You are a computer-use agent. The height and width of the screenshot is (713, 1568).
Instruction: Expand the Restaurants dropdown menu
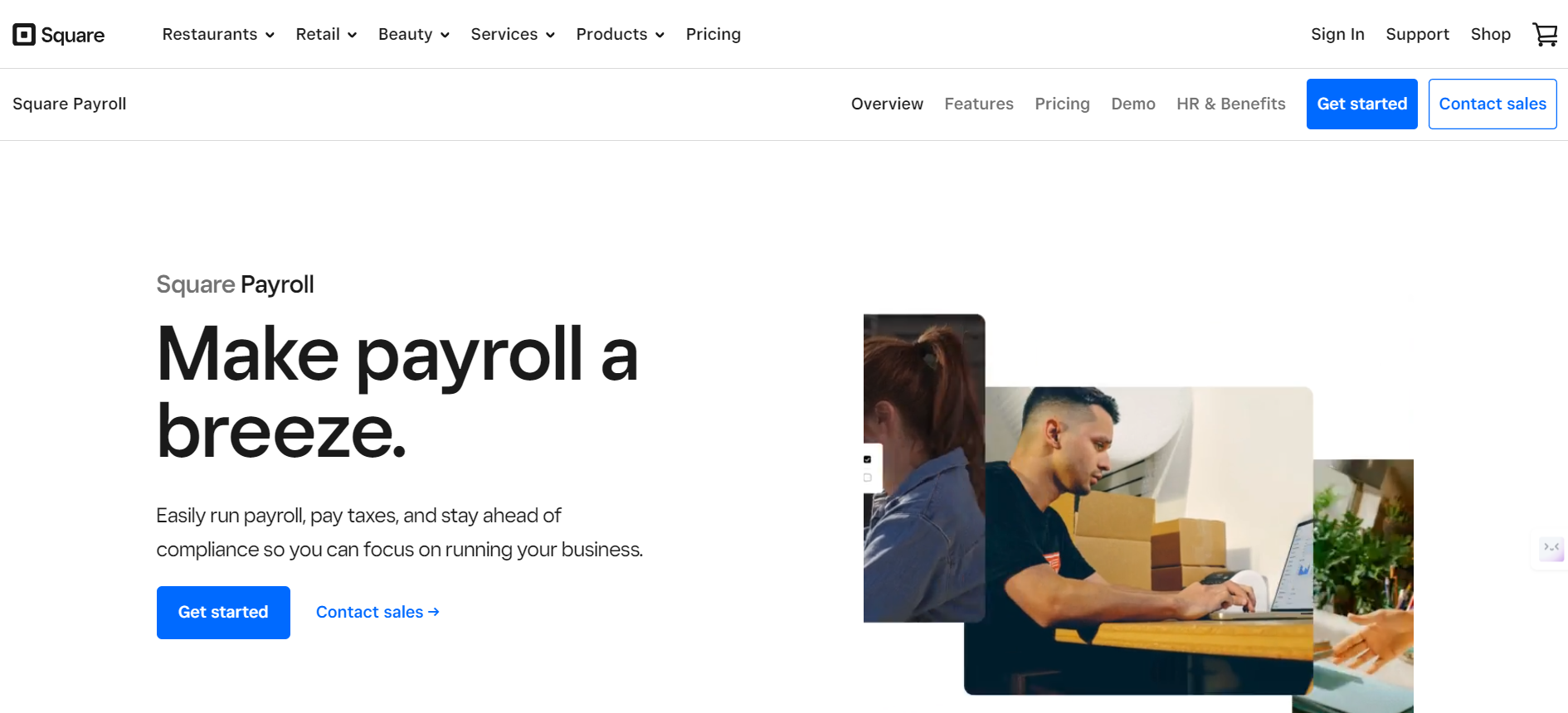click(x=218, y=34)
